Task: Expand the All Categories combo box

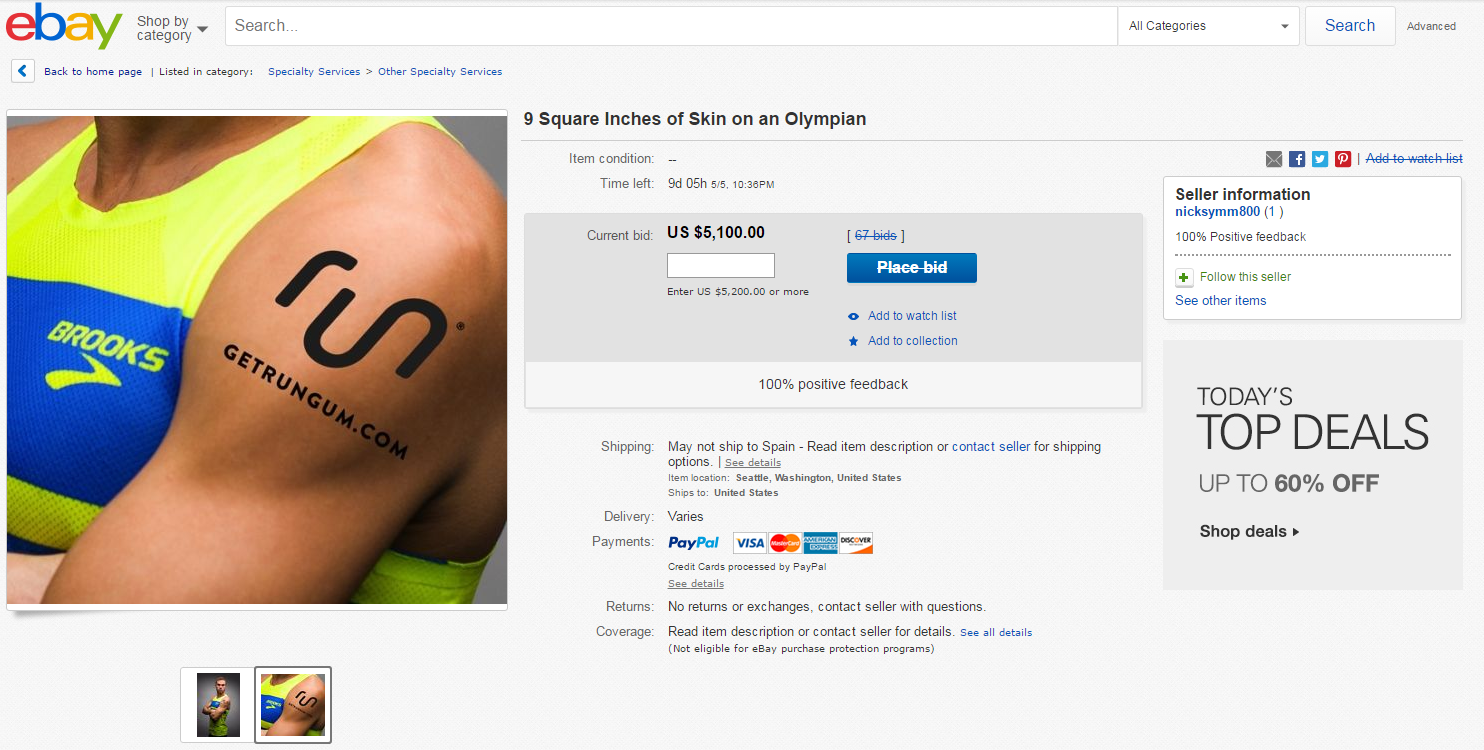Action: click(1208, 26)
